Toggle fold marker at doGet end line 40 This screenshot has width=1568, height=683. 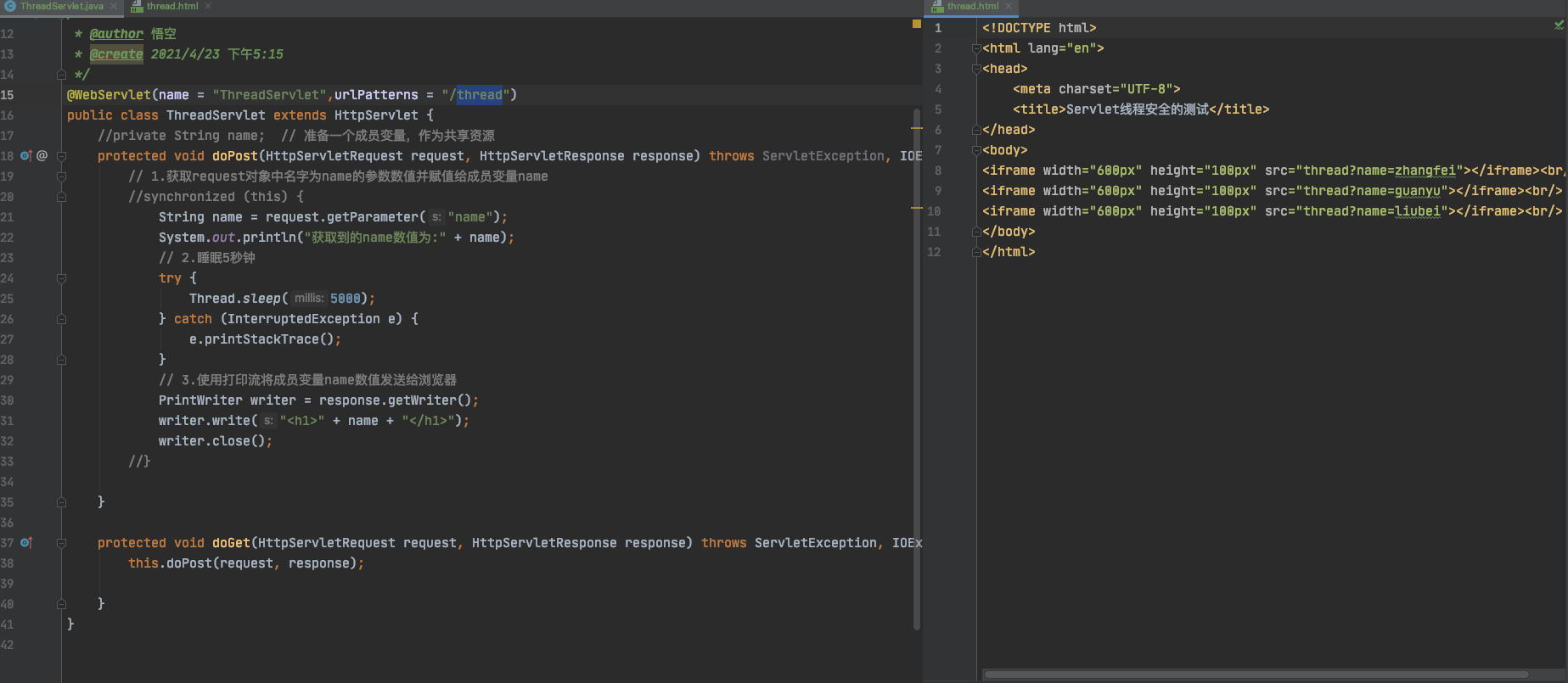tap(61, 604)
